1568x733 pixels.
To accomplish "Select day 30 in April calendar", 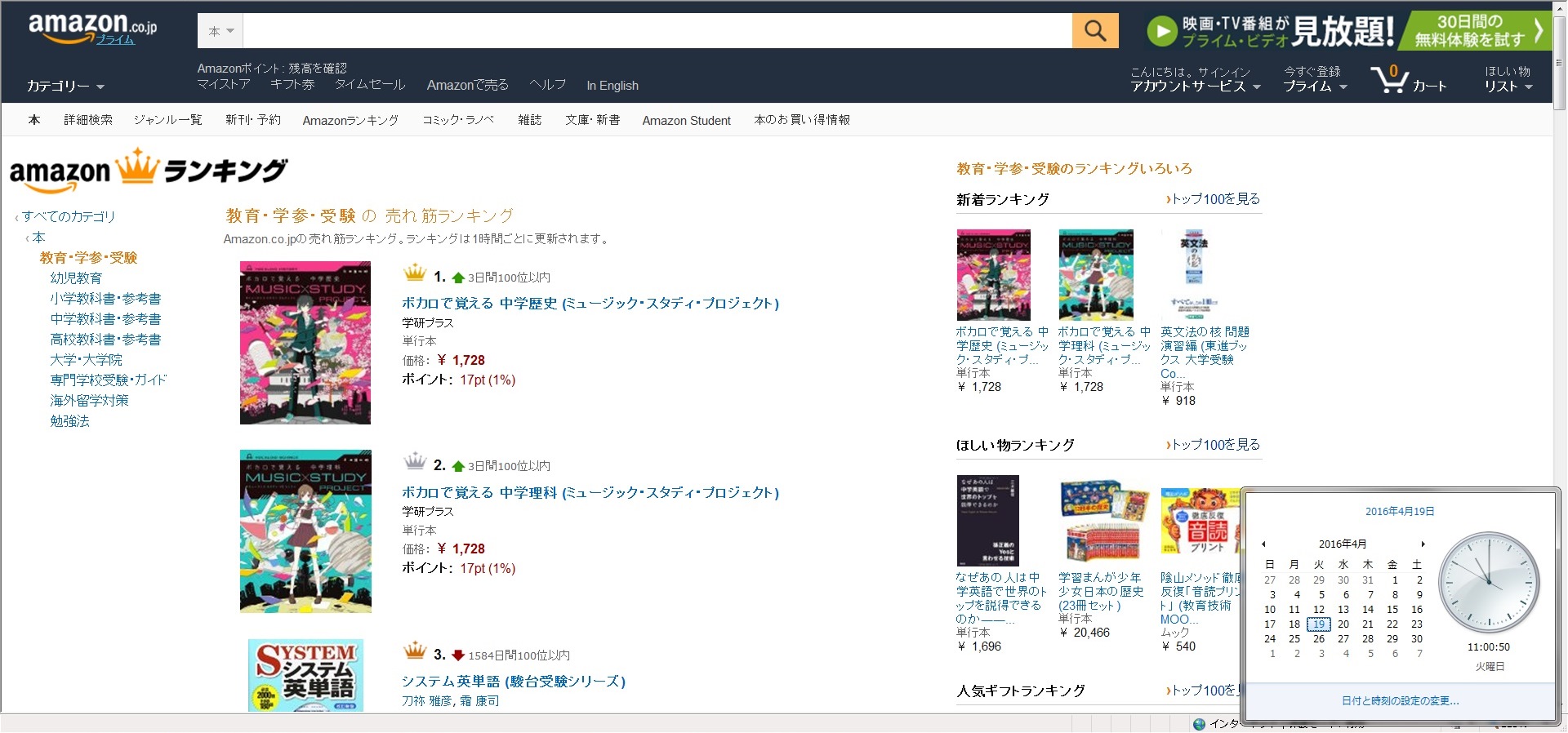I will (x=1417, y=639).
